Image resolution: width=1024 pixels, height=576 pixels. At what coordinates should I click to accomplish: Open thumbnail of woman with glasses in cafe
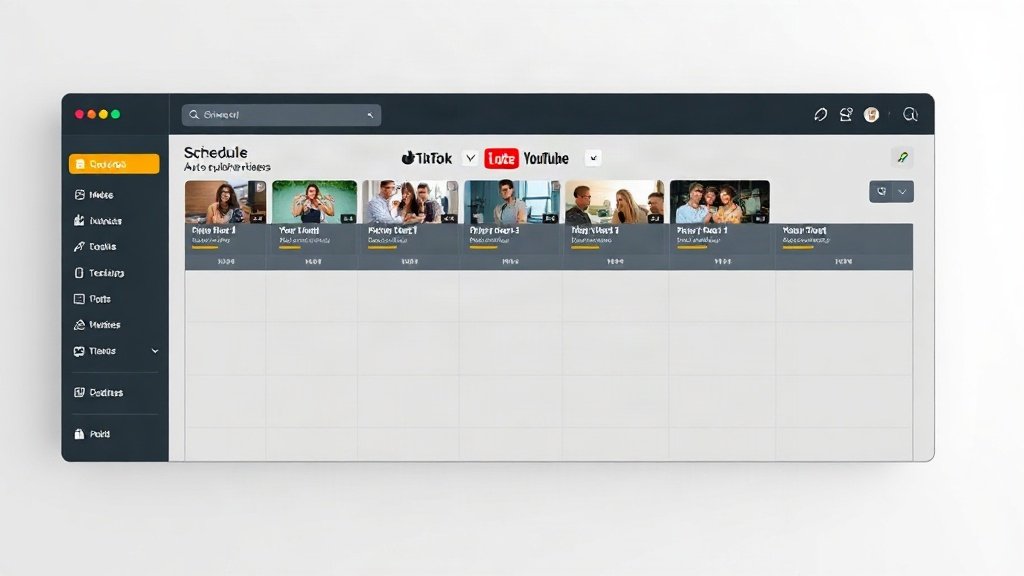(x=225, y=202)
